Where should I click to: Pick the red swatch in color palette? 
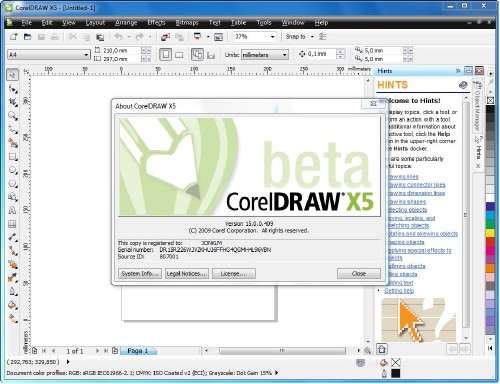click(x=490, y=242)
